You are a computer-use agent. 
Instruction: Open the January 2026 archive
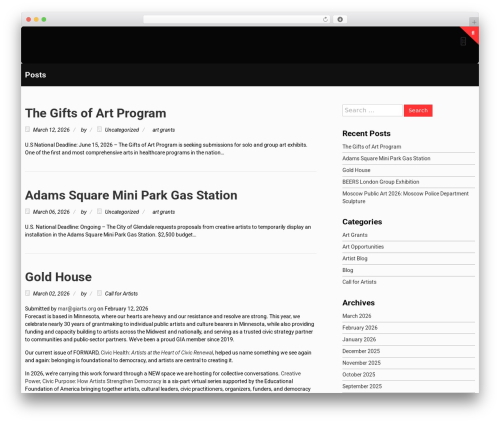(x=359, y=339)
